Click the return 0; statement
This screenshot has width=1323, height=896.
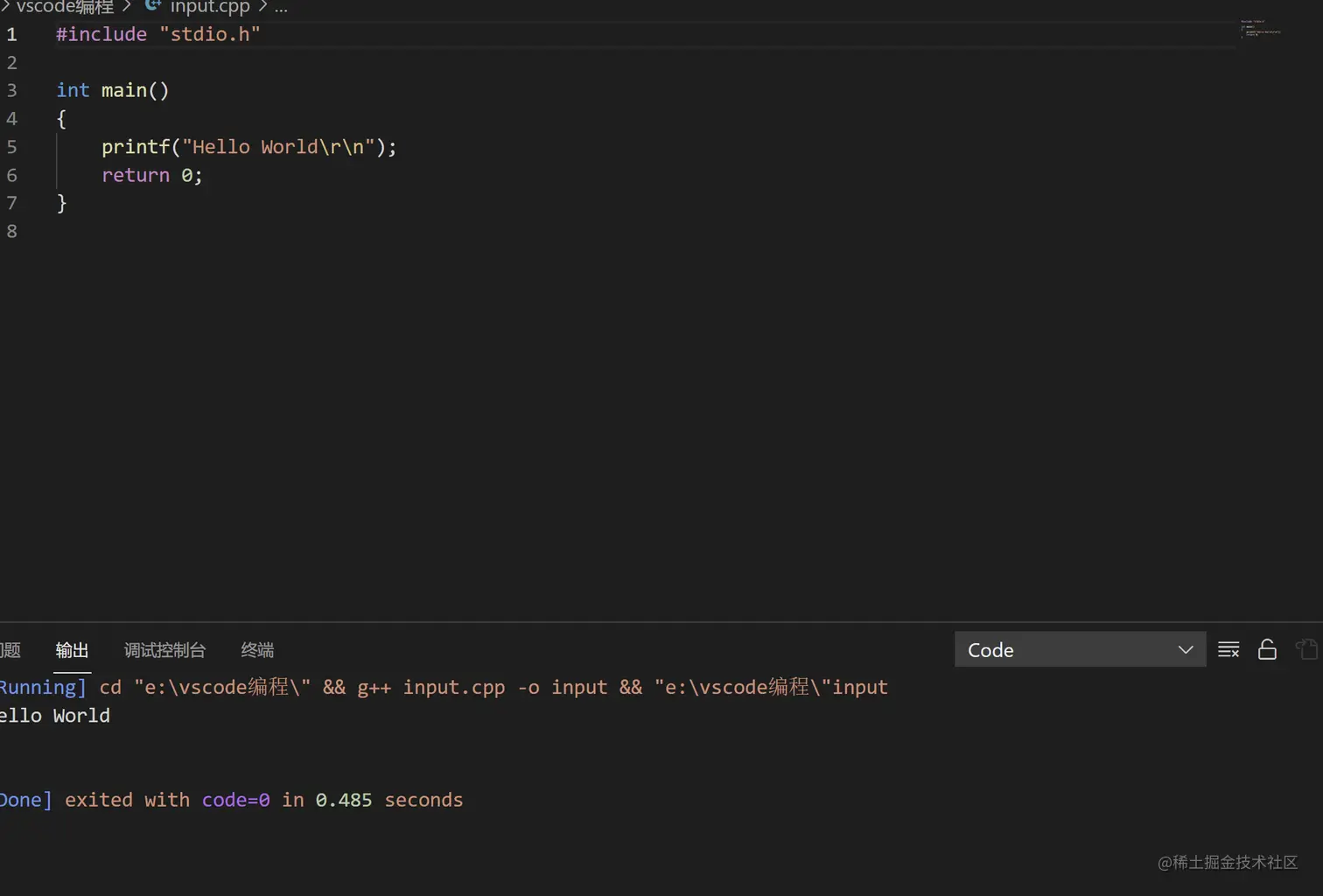point(152,175)
